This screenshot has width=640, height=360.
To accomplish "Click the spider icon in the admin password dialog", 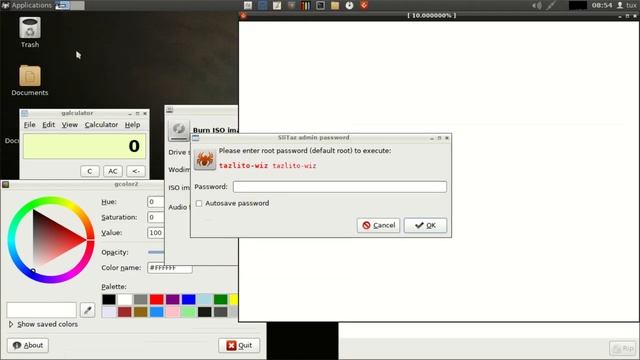I will point(204,159).
